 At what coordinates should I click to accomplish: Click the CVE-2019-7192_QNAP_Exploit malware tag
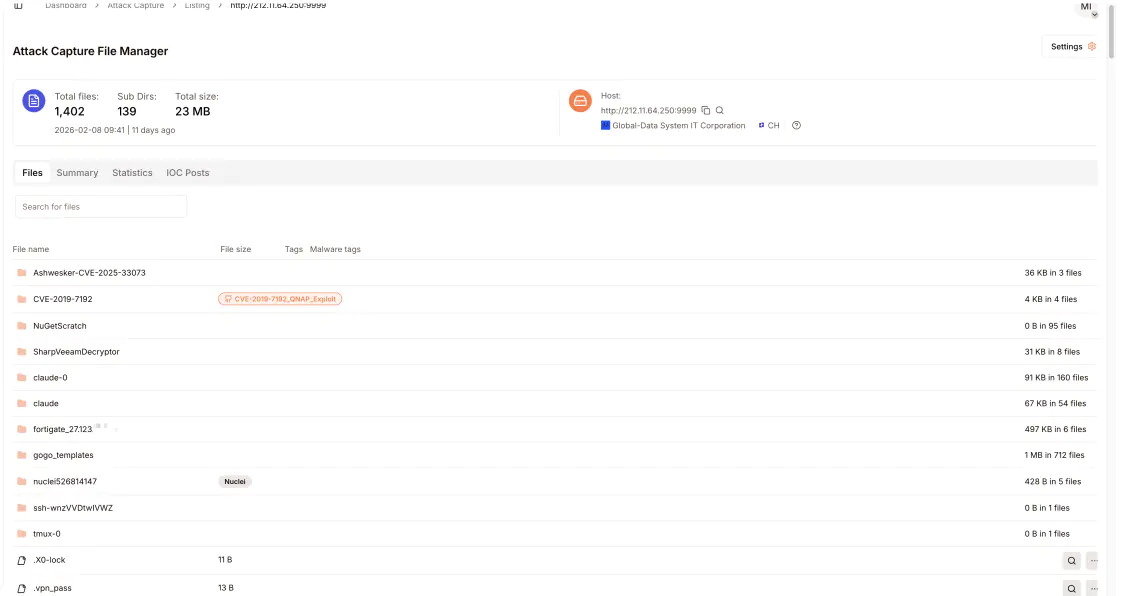280,299
